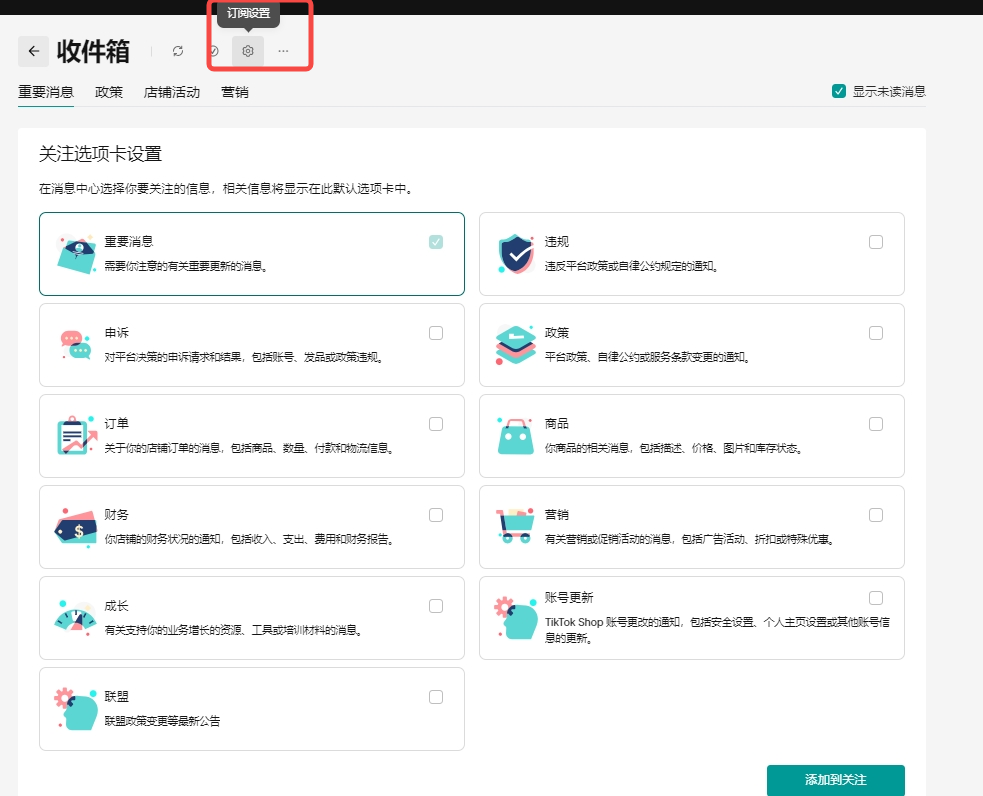Click the 营销 shopping cart icon

point(516,527)
